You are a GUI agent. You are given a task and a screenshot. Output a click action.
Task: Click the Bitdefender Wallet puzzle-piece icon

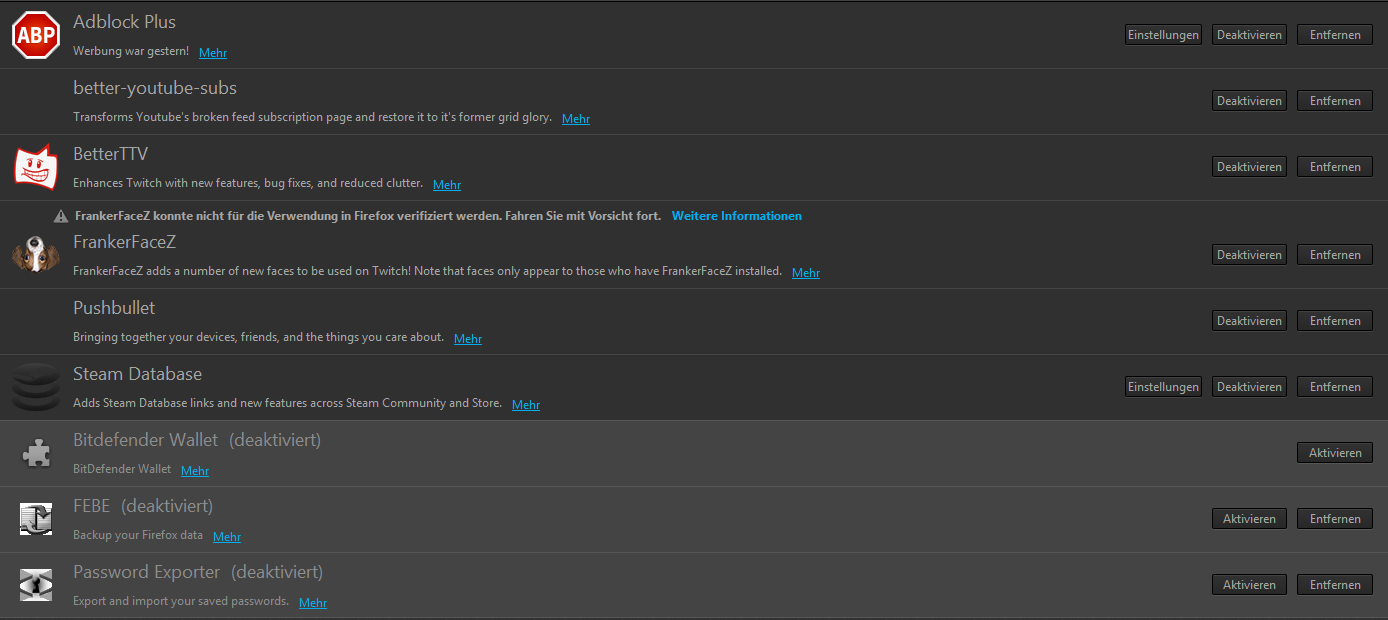[x=36, y=453]
